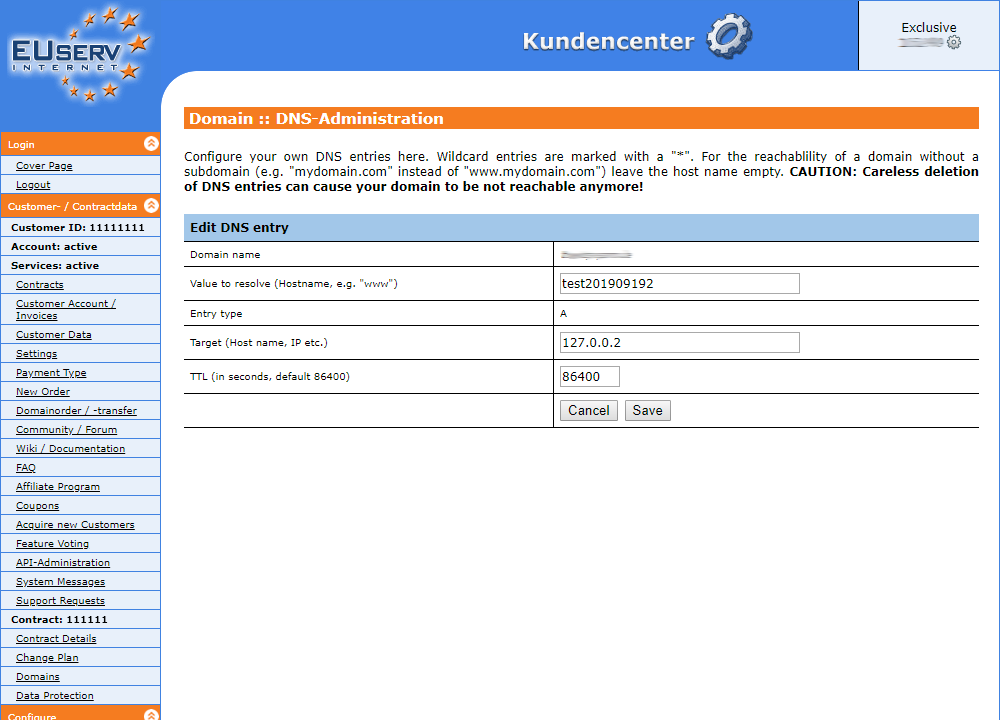Open the Domains link
Viewport: 1000px width, 720px height.
tap(38, 677)
